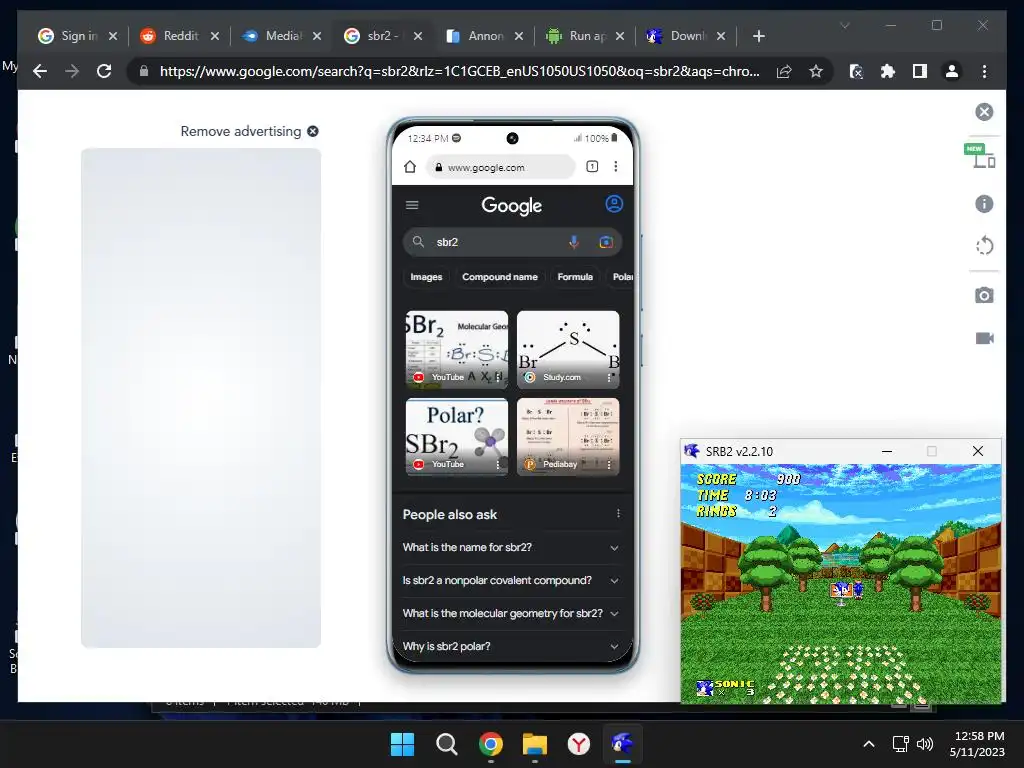Switch to the Run ap tab
Viewport: 1024px width, 768px height.
click(586, 36)
